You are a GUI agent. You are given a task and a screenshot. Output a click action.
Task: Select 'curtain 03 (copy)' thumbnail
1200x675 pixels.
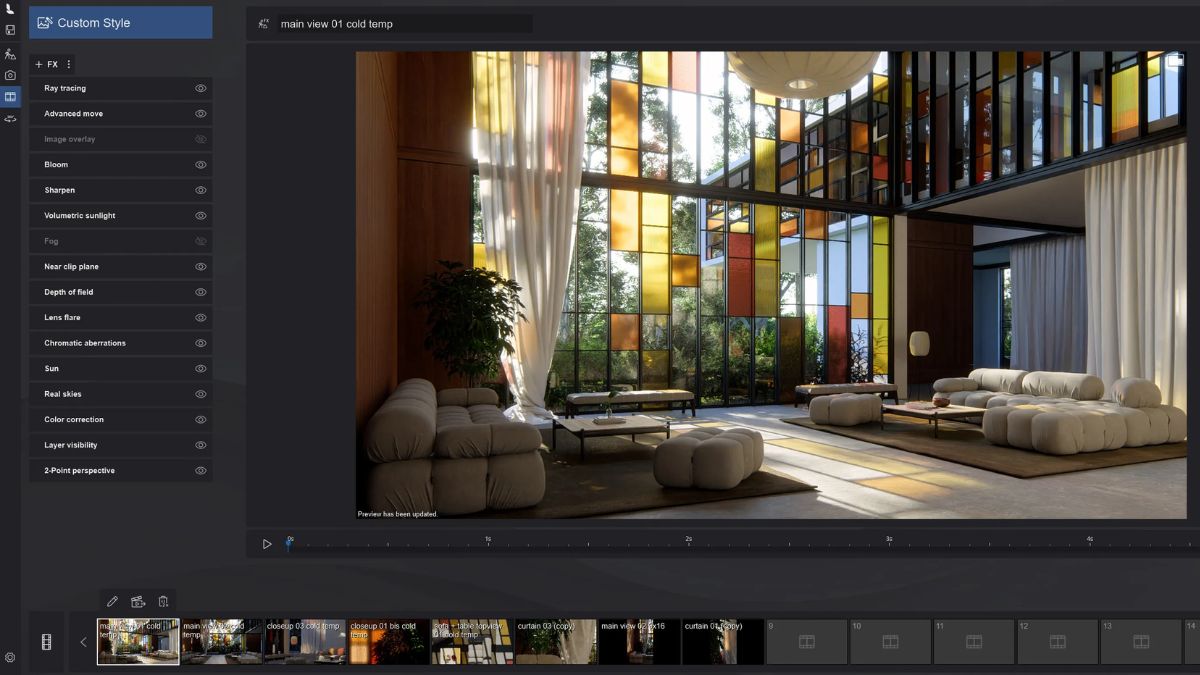coord(556,642)
